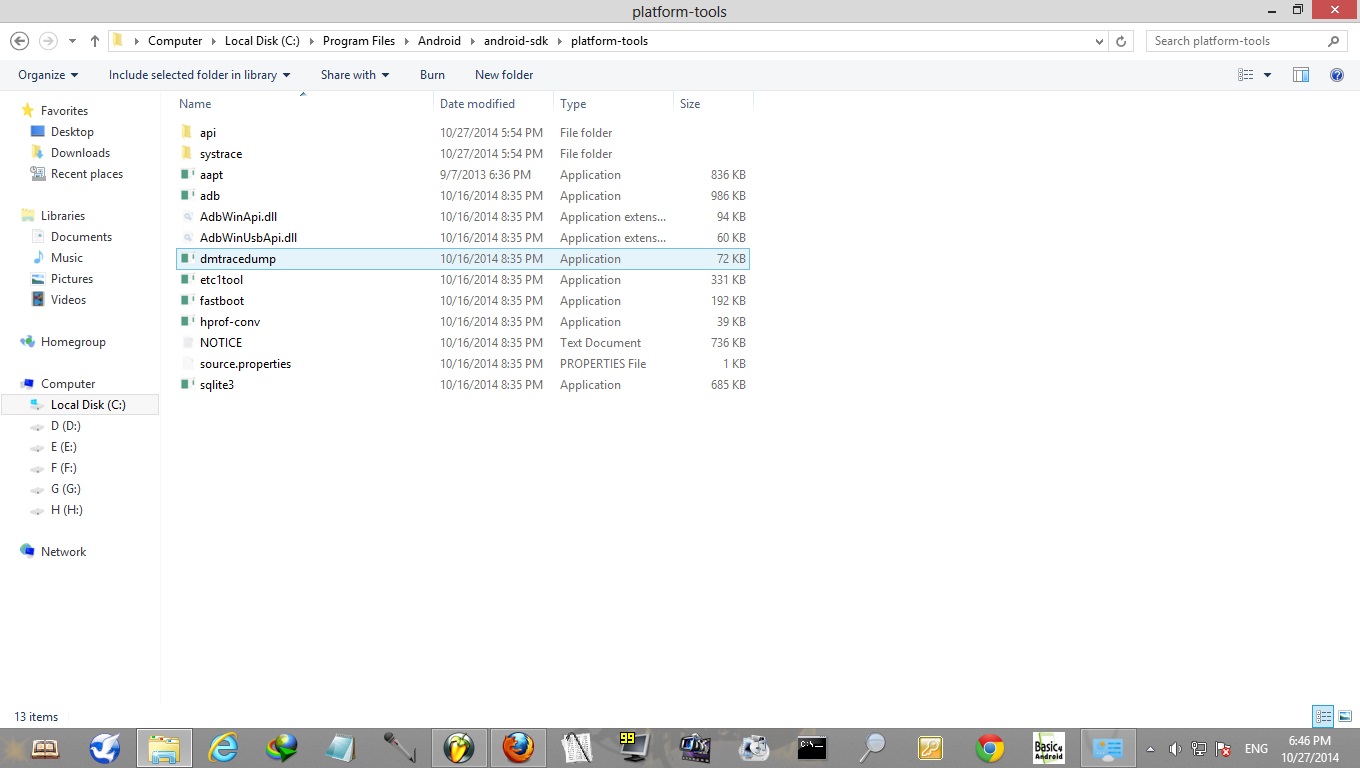Click the Refresh button next to address bar
The width and height of the screenshot is (1360, 768).
click(1121, 41)
